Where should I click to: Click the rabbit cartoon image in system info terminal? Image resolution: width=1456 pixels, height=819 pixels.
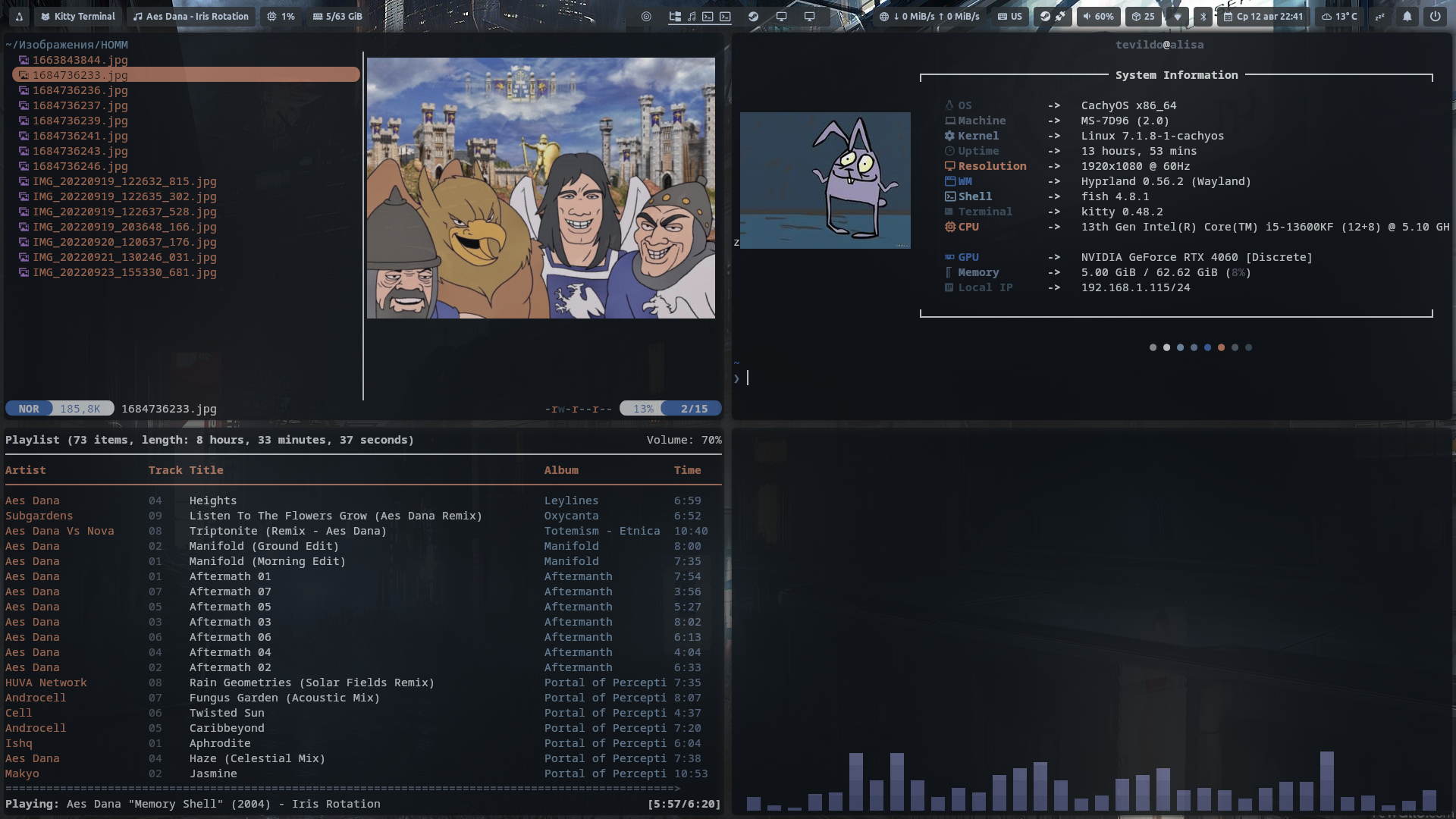coord(825,180)
